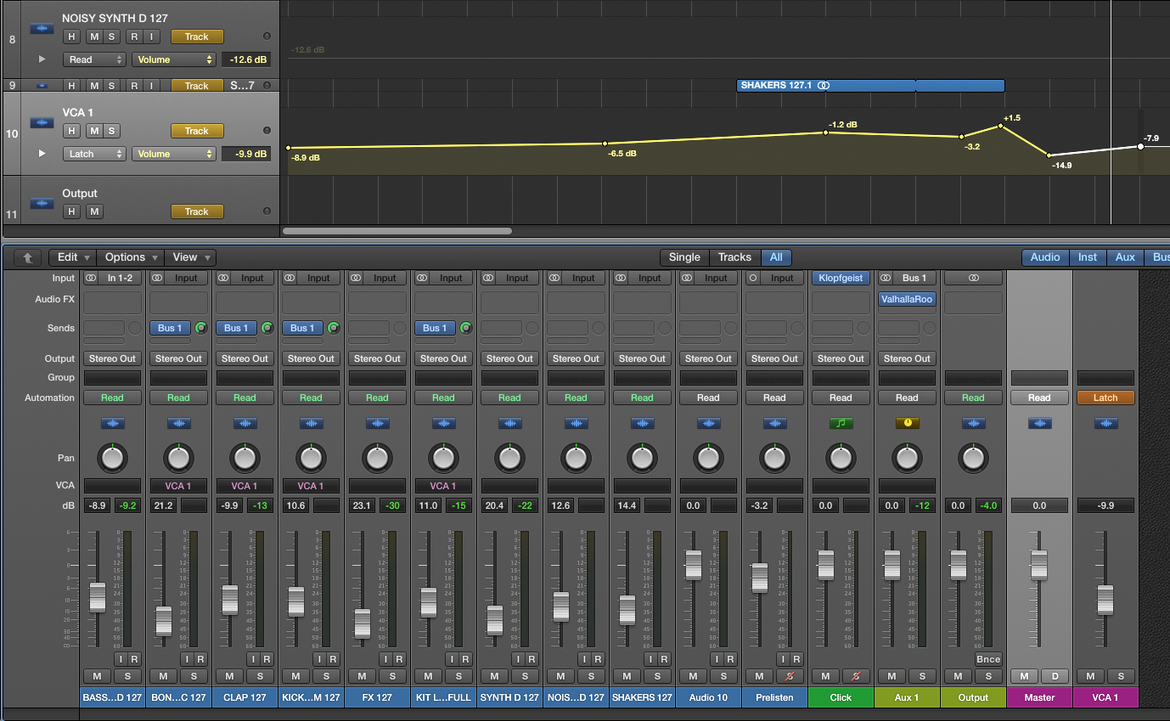Click the BASS D 127 channel waveform icon
This screenshot has height=721, width=1170.
(113, 423)
